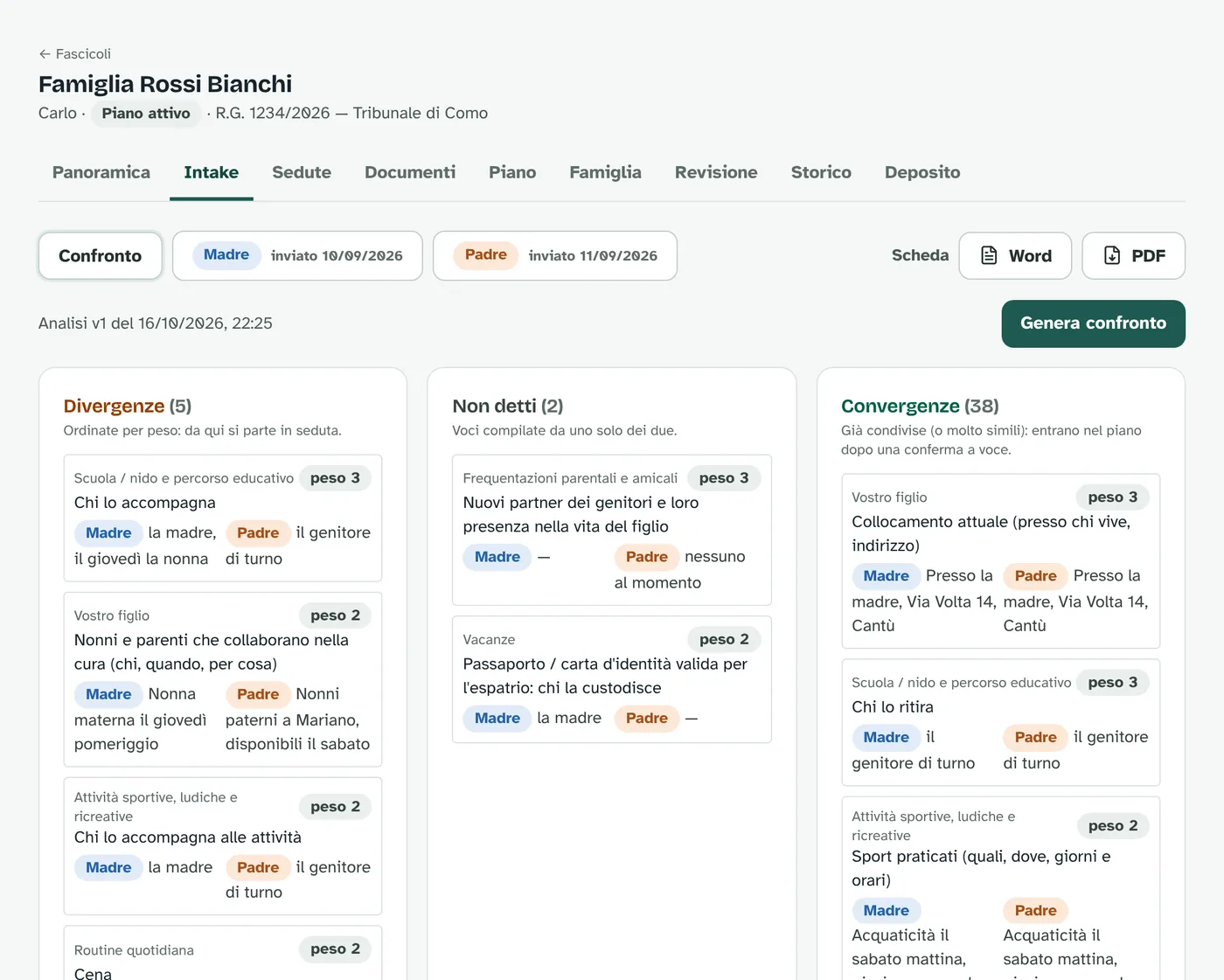Image resolution: width=1224 pixels, height=980 pixels.
Task: Click the Word document icon
Action: coord(989,255)
